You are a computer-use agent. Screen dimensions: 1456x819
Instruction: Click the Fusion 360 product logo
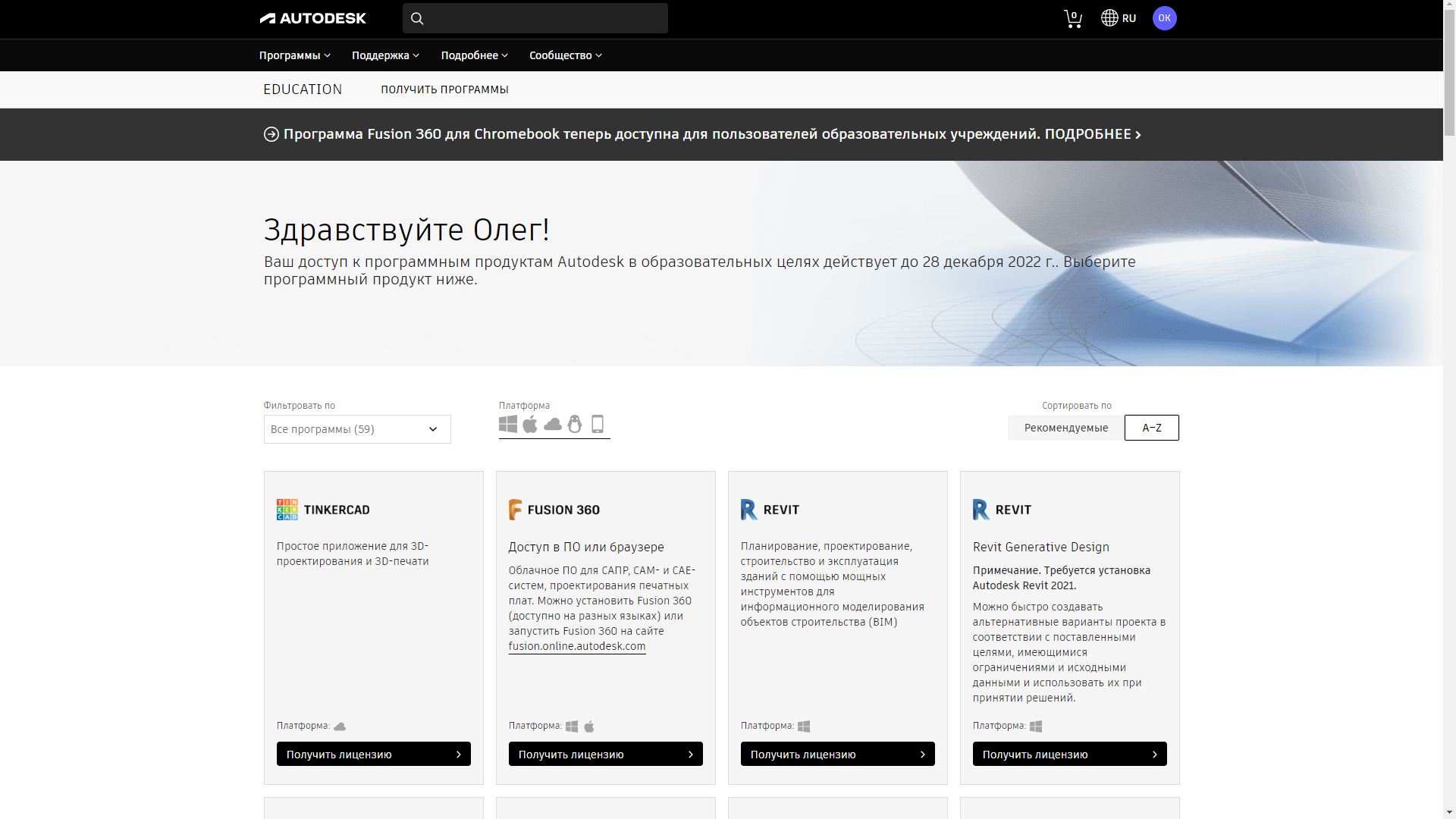pyautogui.click(x=554, y=510)
